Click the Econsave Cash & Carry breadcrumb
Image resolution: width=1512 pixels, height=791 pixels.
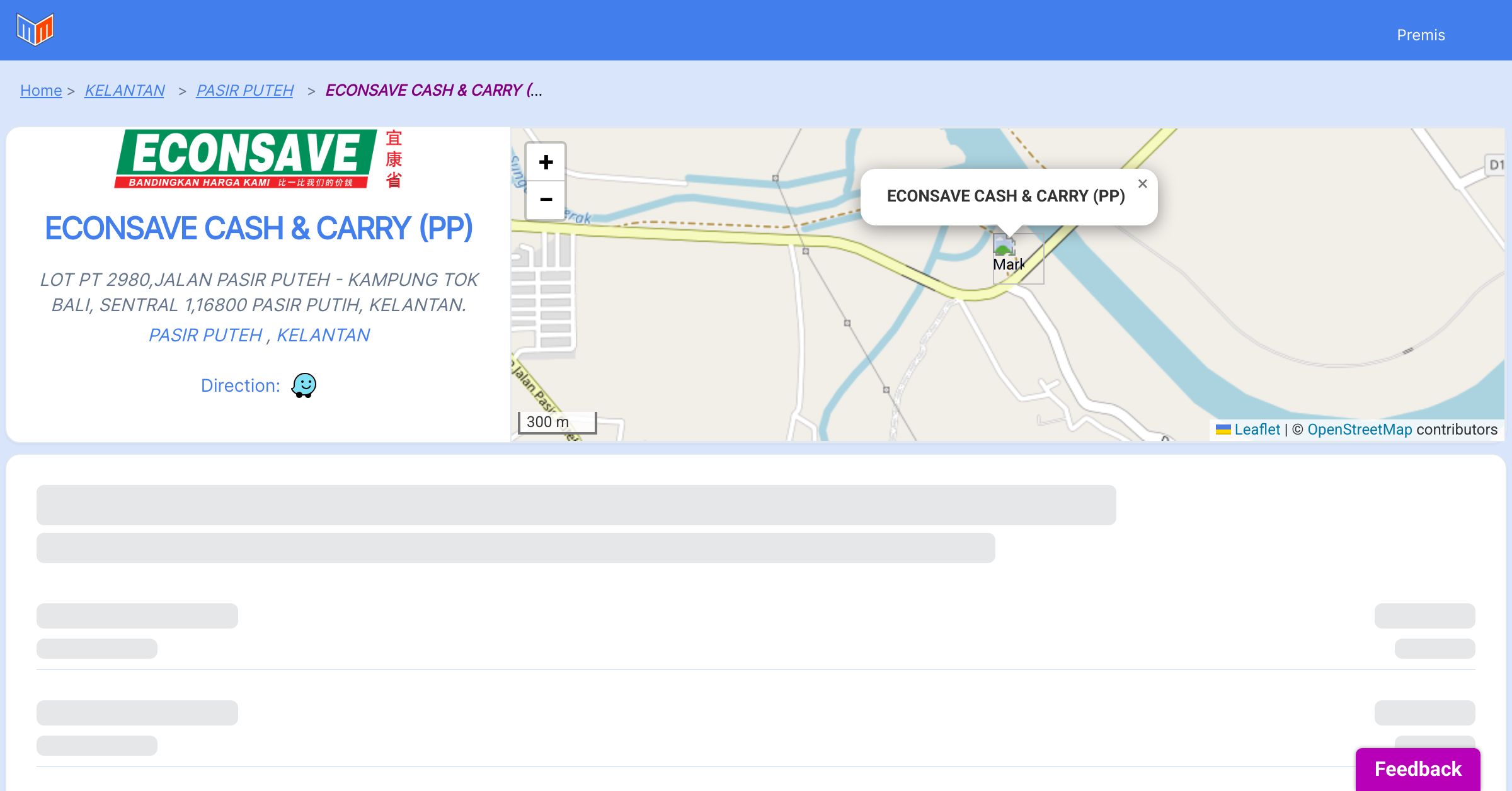point(433,91)
